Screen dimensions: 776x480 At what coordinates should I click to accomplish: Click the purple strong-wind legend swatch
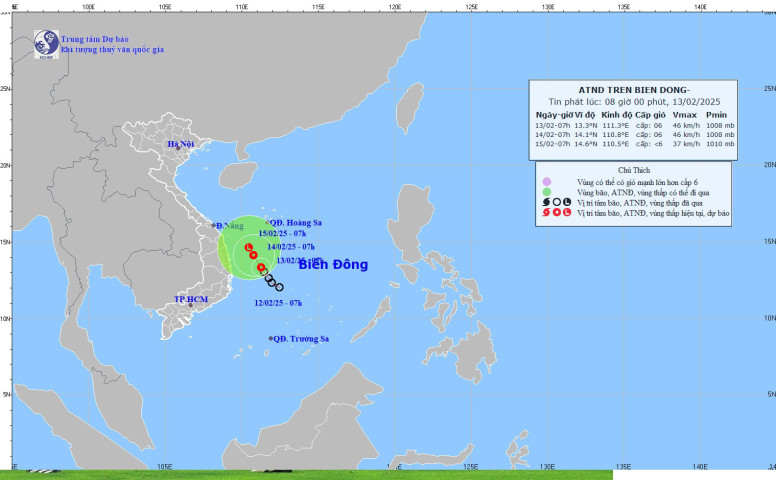click(546, 182)
